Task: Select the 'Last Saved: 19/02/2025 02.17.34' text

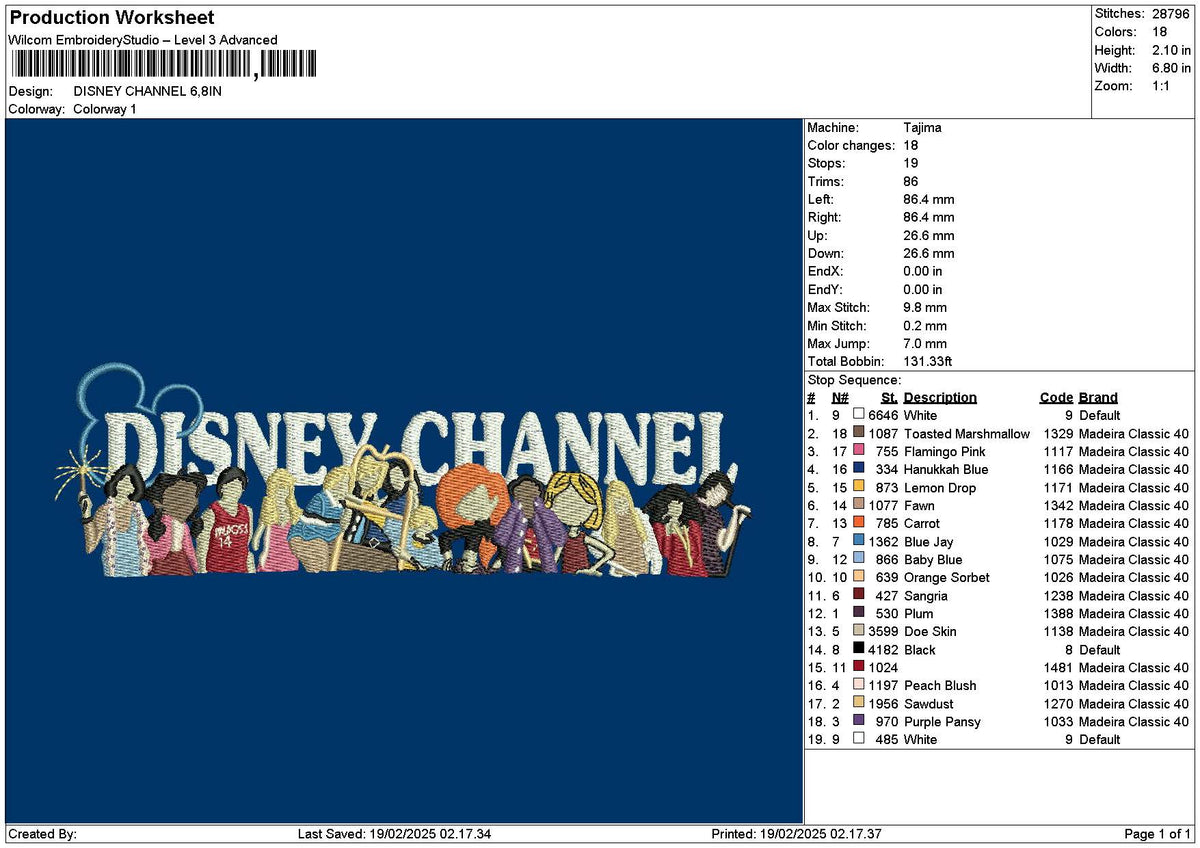Action: point(395,834)
